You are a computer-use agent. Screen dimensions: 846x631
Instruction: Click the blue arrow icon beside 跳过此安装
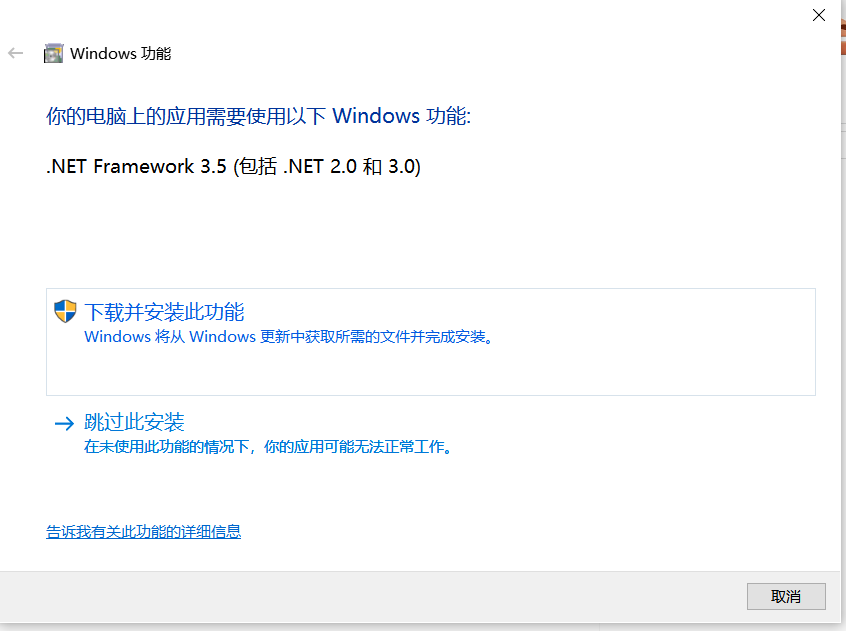point(64,423)
